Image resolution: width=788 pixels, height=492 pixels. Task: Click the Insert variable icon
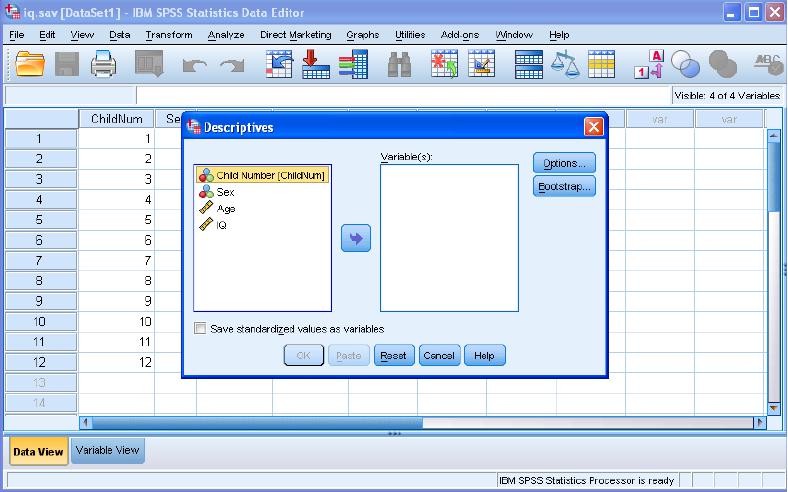click(481, 63)
